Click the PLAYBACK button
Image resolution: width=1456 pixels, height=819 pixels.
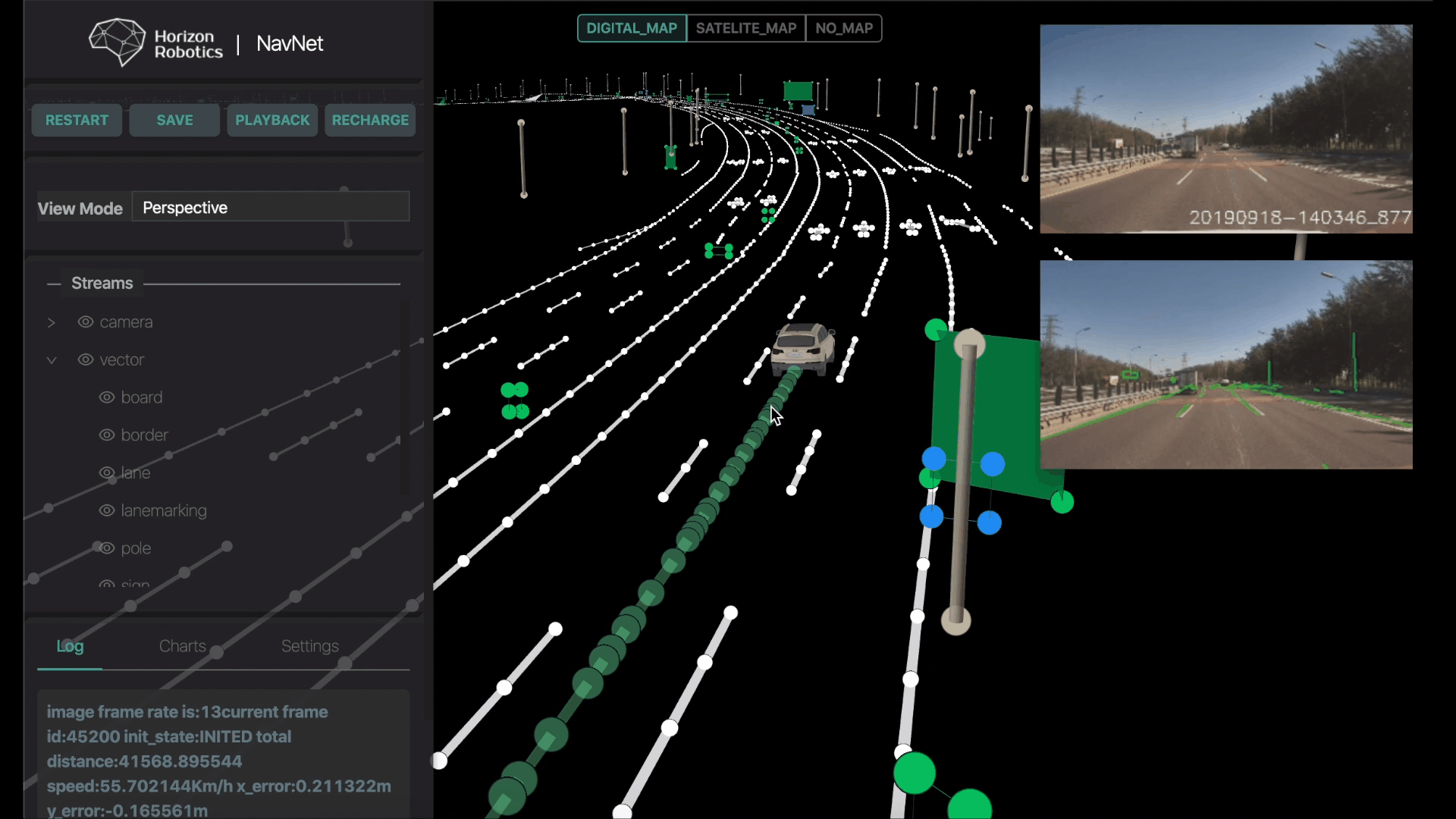(x=272, y=120)
